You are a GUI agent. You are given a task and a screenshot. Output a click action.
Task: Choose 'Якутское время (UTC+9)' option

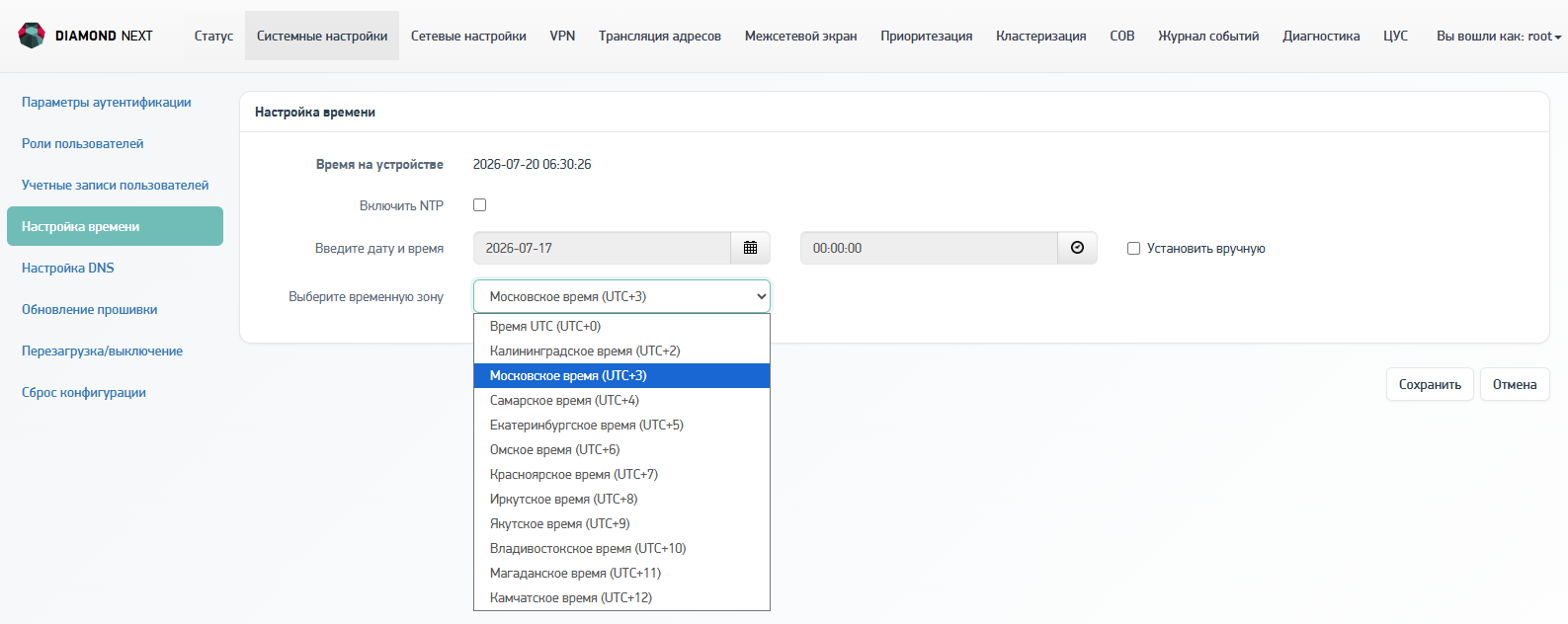point(621,523)
